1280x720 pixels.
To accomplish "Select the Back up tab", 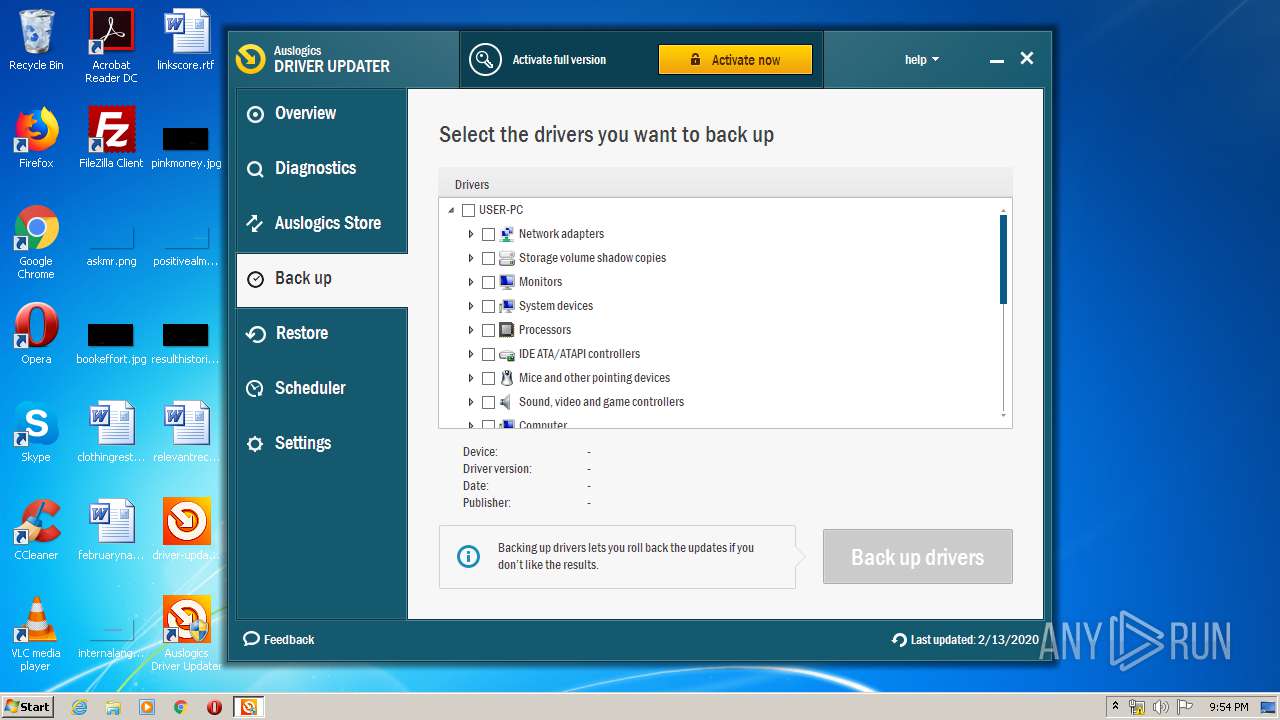I will point(321,279).
